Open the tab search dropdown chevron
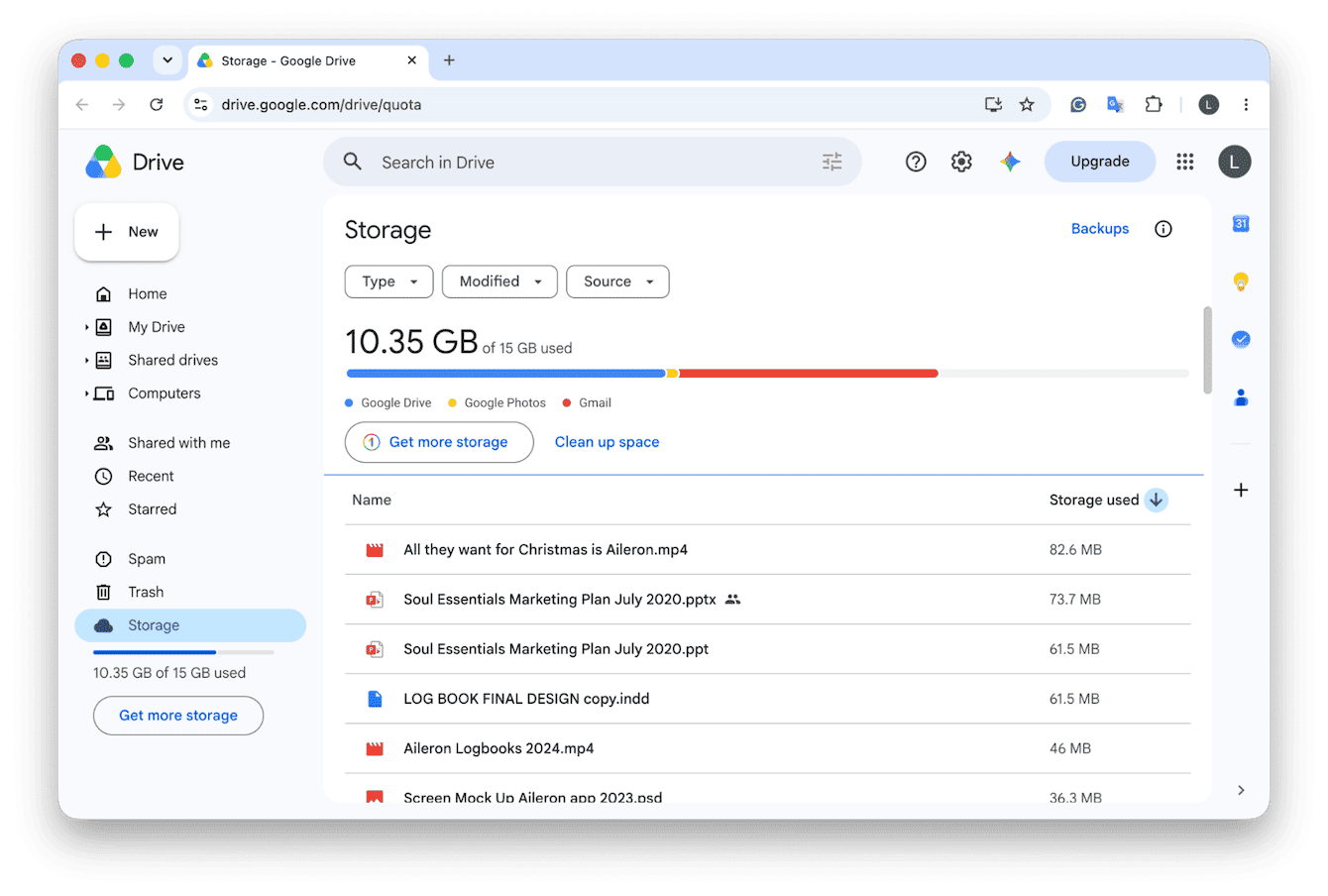This screenshot has height=896, width=1328. point(167,60)
